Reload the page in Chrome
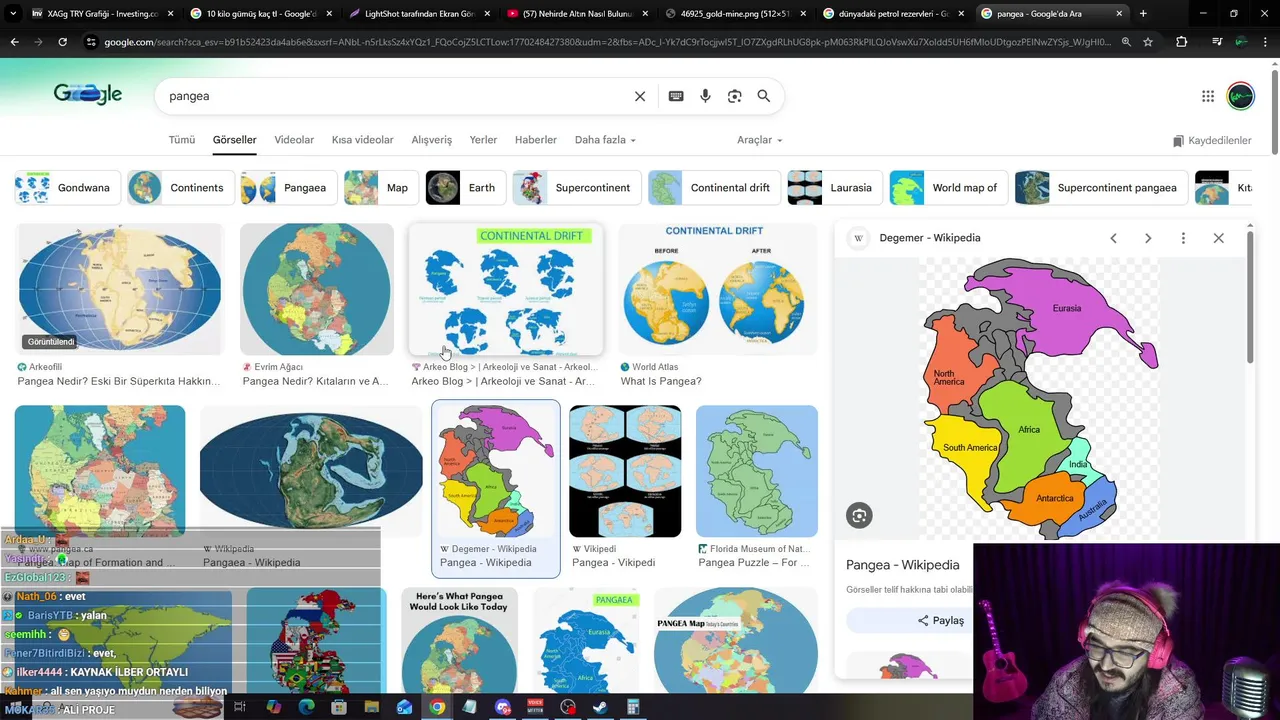 pos(62,42)
